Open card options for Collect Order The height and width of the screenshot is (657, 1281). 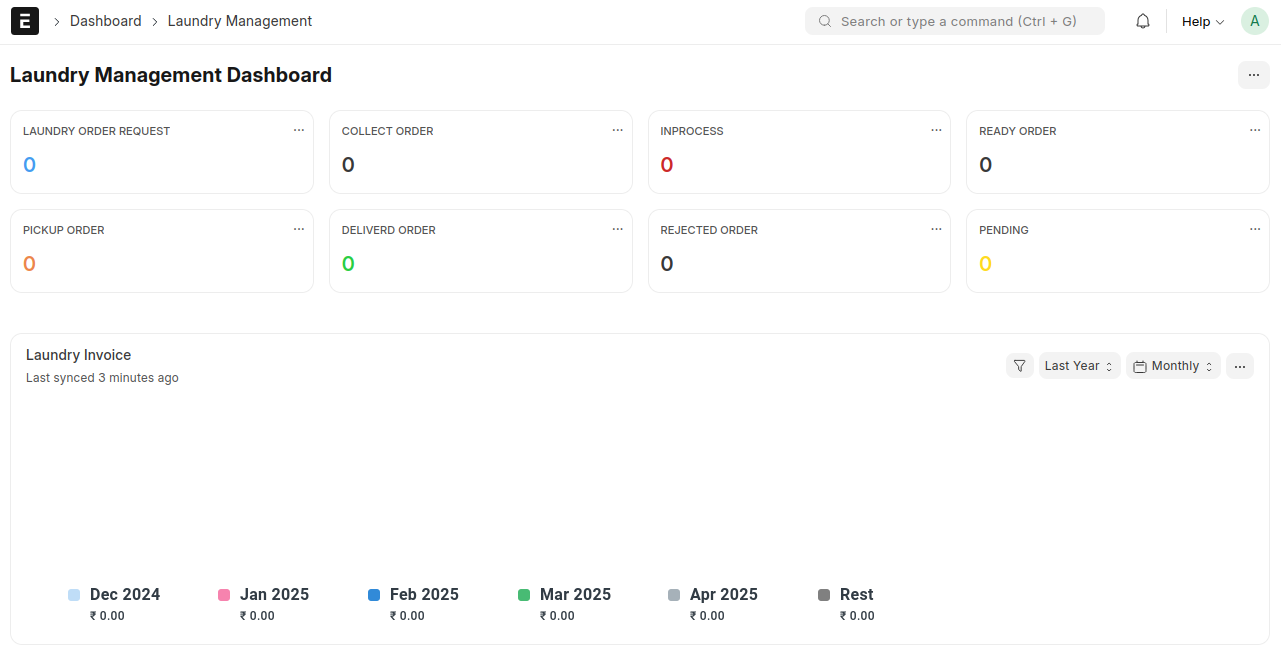click(x=617, y=130)
